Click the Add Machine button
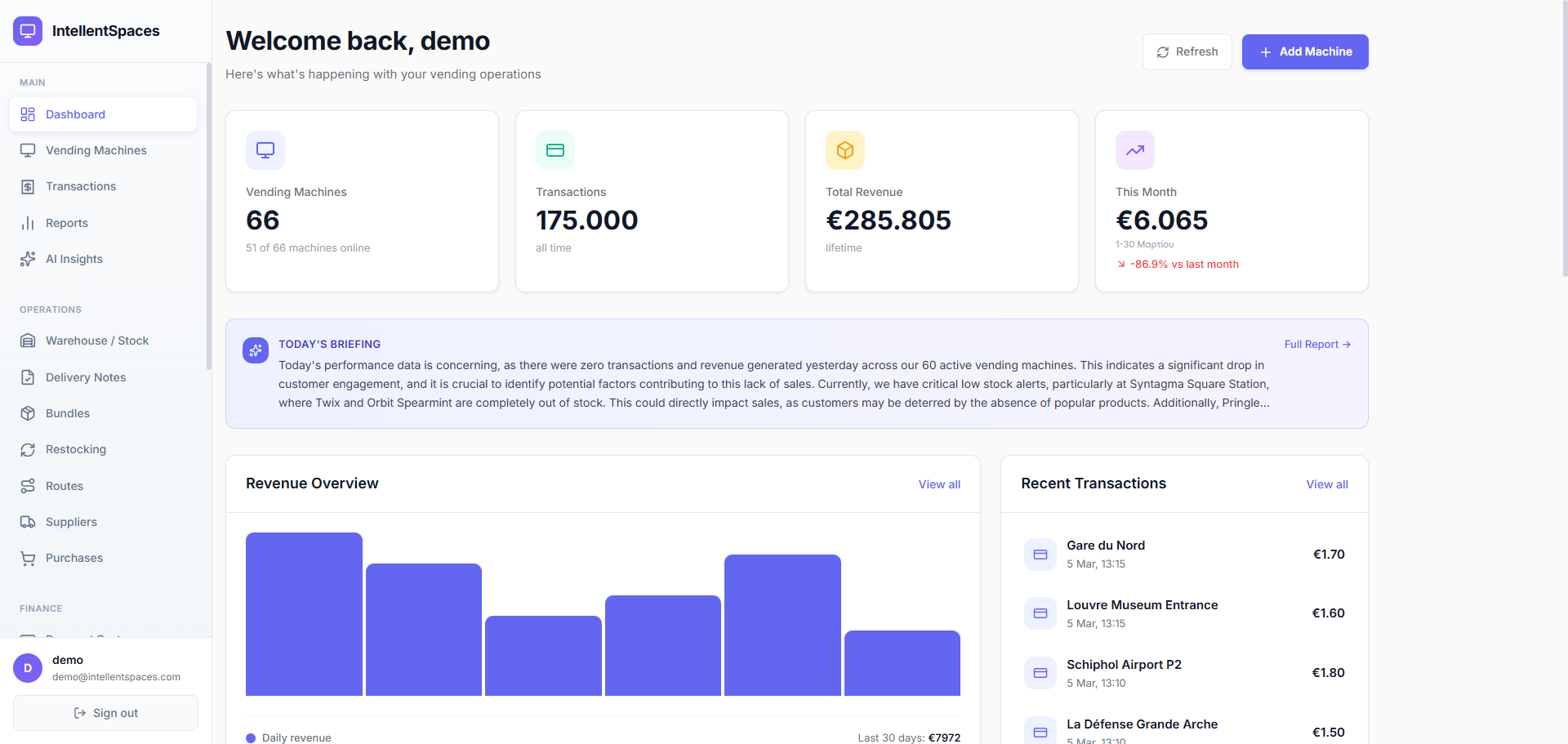The image size is (1568, 744). [x=1305, y=51]
